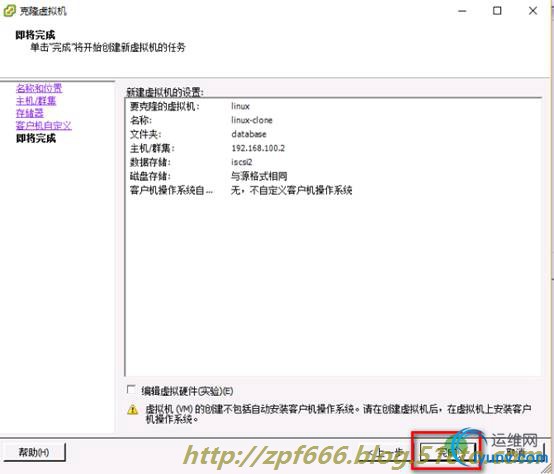Click the 客户机操作系统自... label
The height and width of the screenshot is (474, 554).
pyautogui.click(x=171, y=190)
